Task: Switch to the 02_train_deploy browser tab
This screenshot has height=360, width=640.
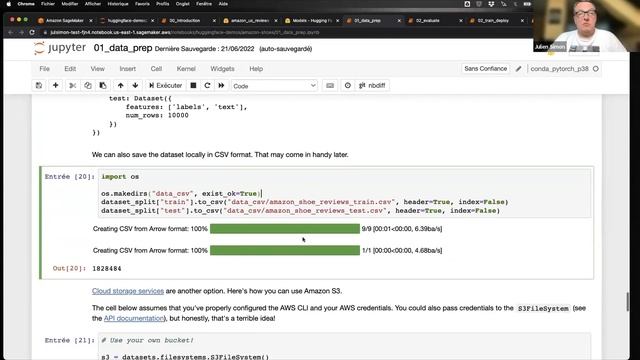Action: pos(493,20)
